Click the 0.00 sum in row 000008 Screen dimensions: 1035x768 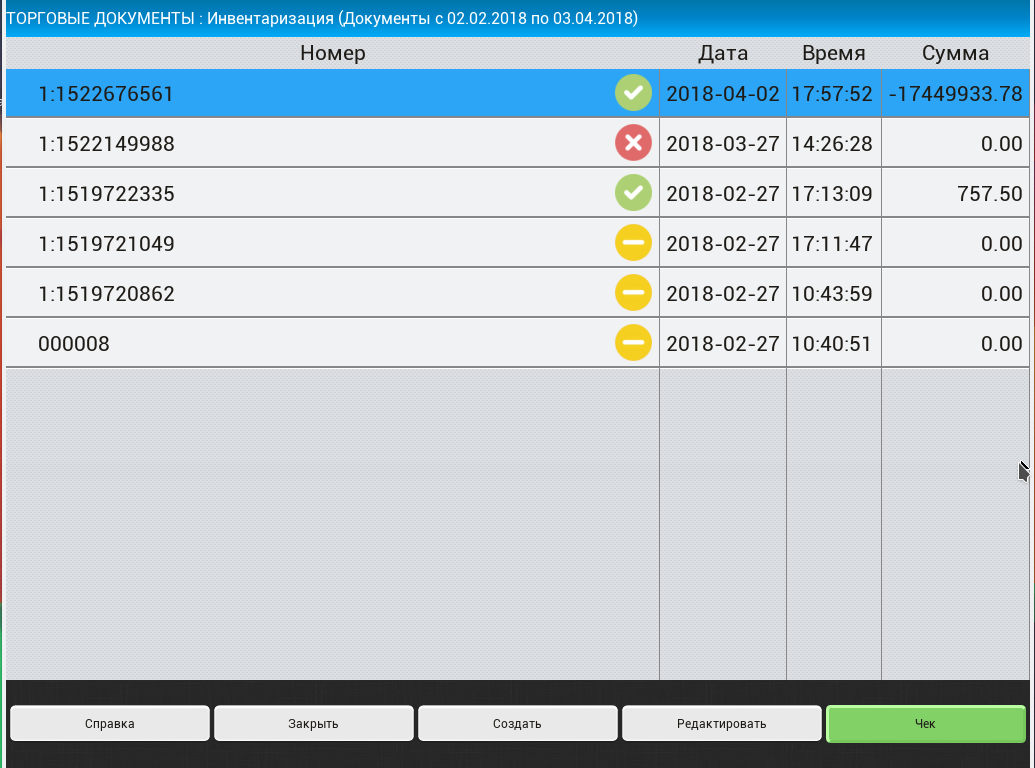point(1001,344)
